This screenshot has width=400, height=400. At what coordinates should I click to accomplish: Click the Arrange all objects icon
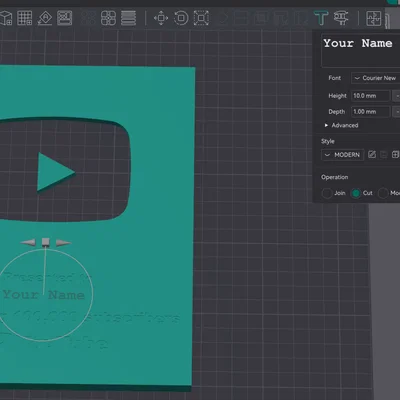[x=64, y=18]
